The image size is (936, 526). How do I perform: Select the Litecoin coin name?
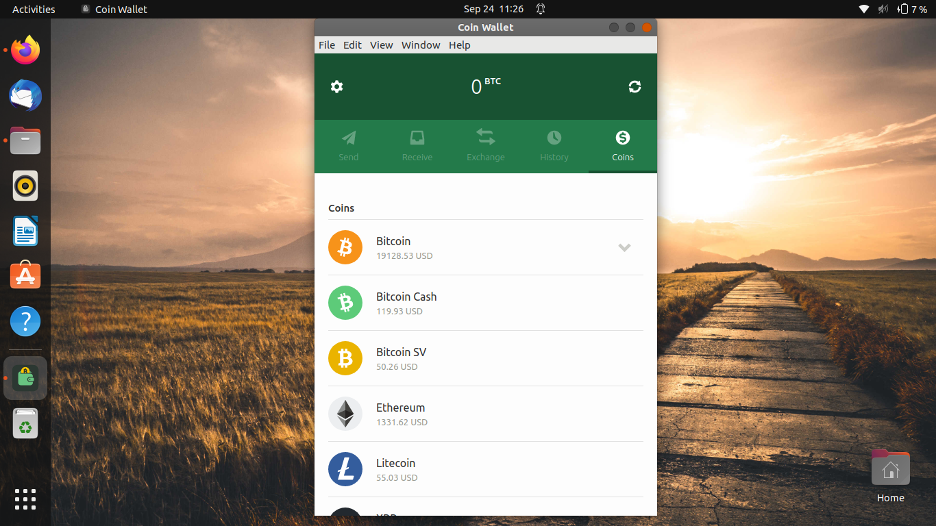pyautogui.click(x=396, y=463)
